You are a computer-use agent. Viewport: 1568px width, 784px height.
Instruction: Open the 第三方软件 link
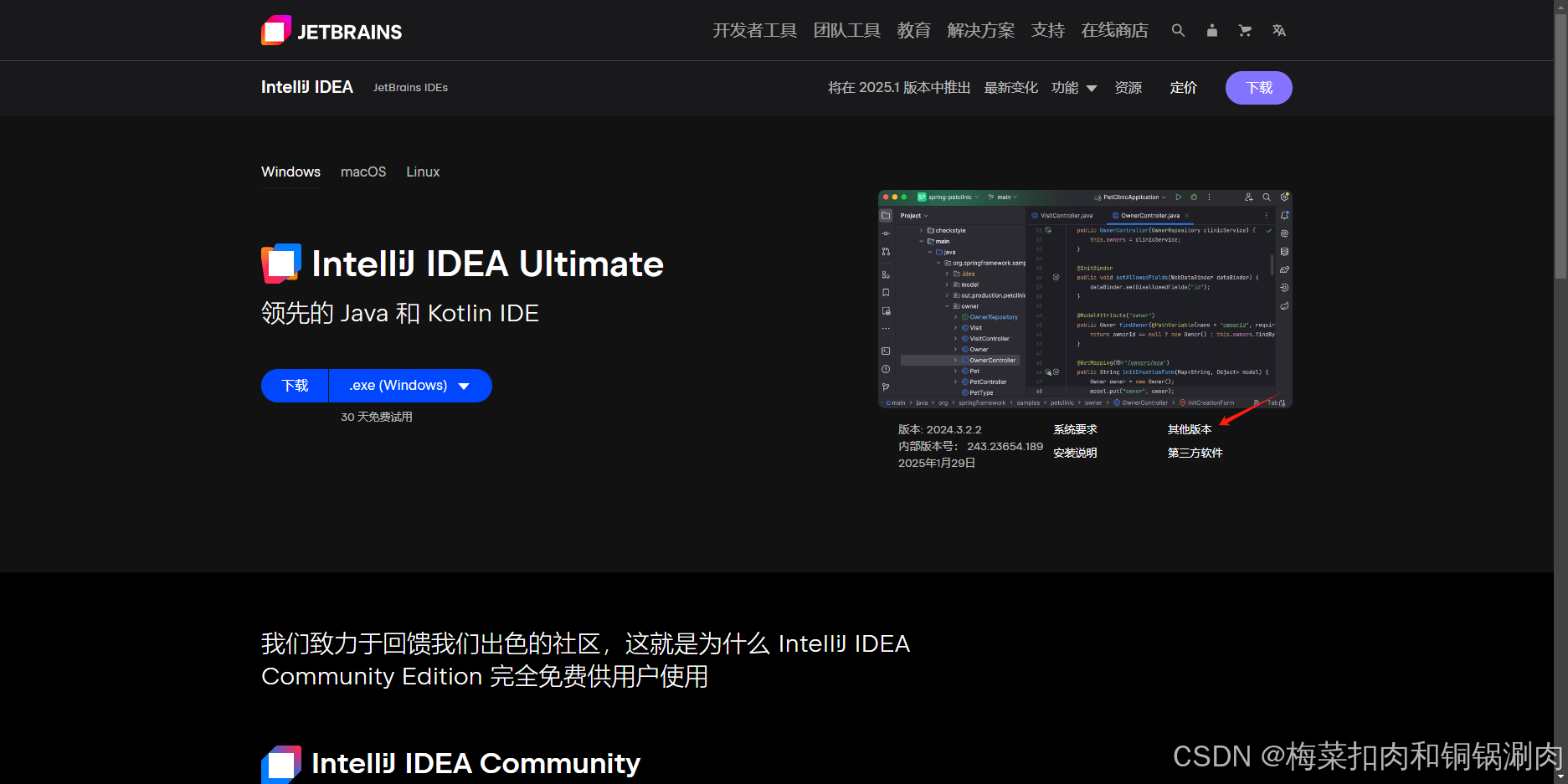coord(1195,453)
